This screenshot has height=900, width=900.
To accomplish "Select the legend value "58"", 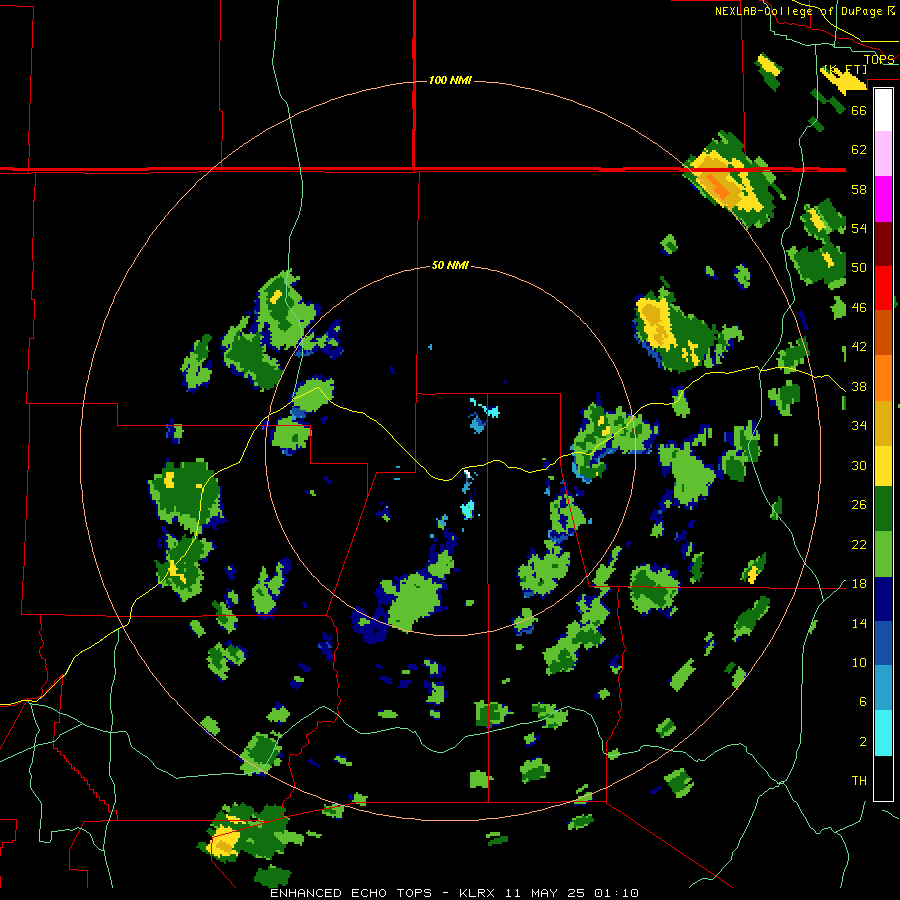I will [x=859, y=189].
